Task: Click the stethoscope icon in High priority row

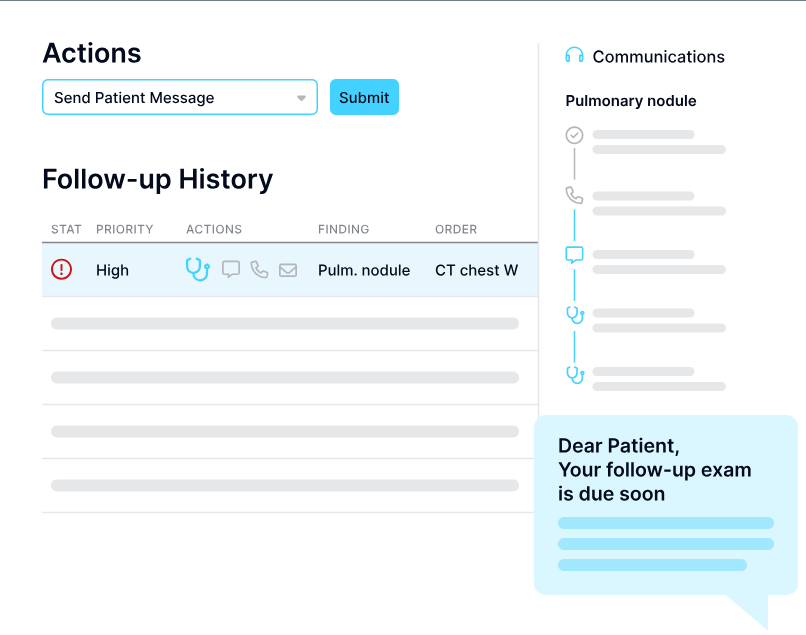Action: point(198,269)
